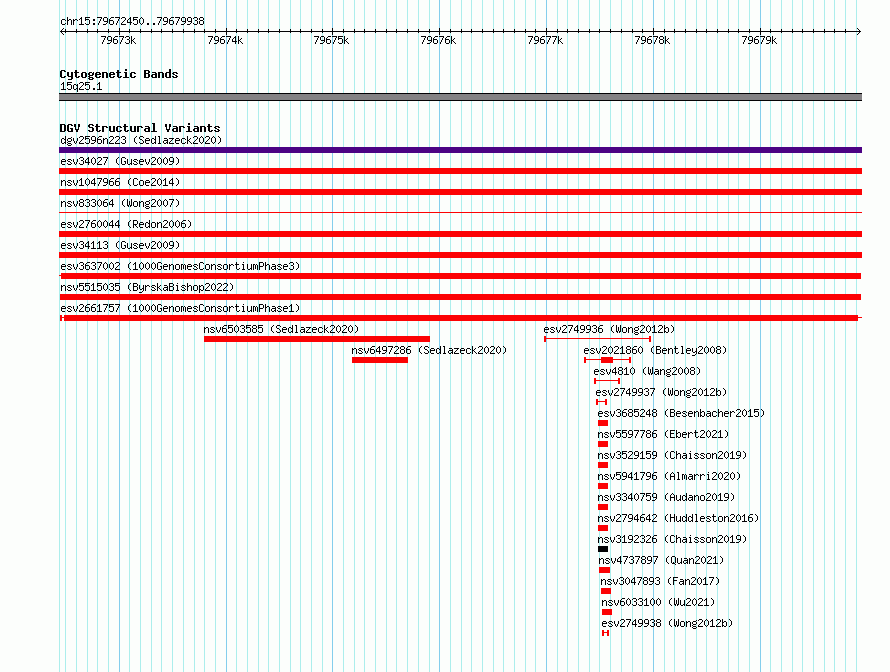Open the esv2760044 (Redon2006) variant label

pos(126,224)
